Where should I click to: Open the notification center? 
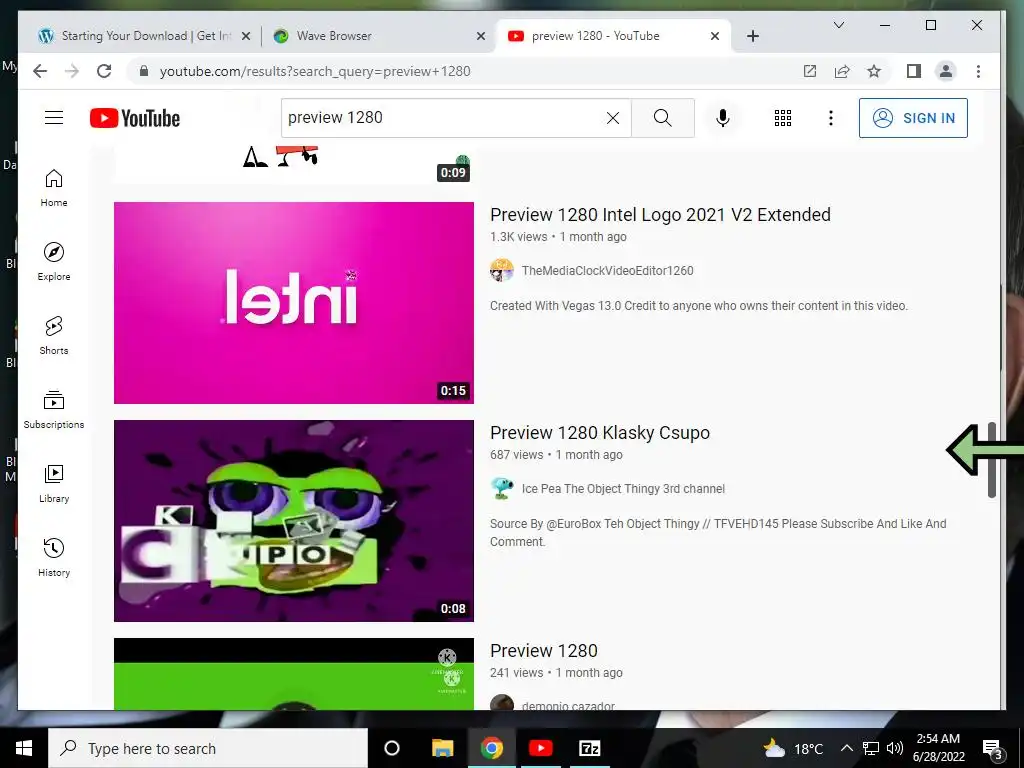click(993, 748)
